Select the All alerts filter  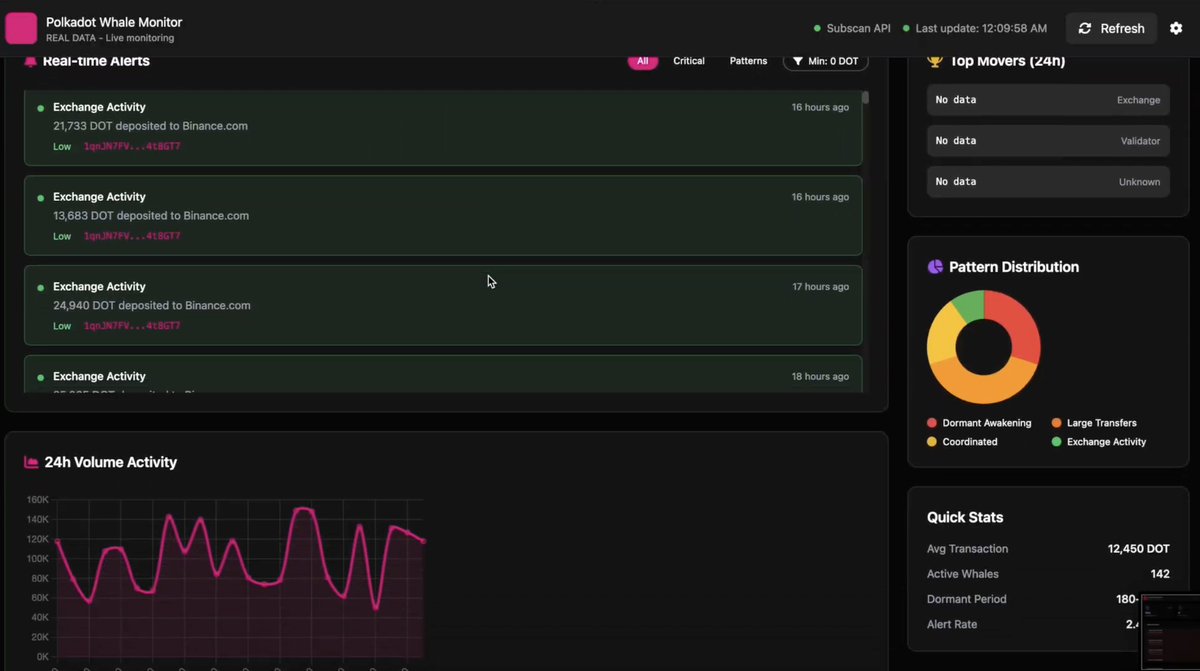pos(642,61)
